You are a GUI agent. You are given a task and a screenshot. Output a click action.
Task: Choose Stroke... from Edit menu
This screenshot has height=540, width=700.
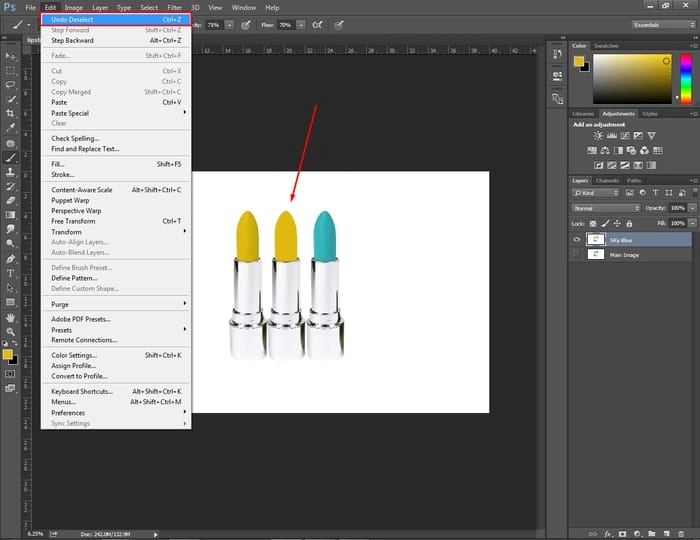(116, 174)
